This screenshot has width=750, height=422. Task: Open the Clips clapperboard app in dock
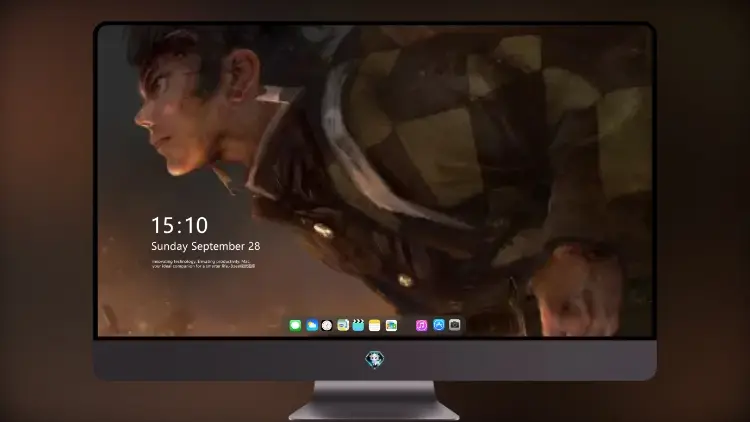coord(358,325)
